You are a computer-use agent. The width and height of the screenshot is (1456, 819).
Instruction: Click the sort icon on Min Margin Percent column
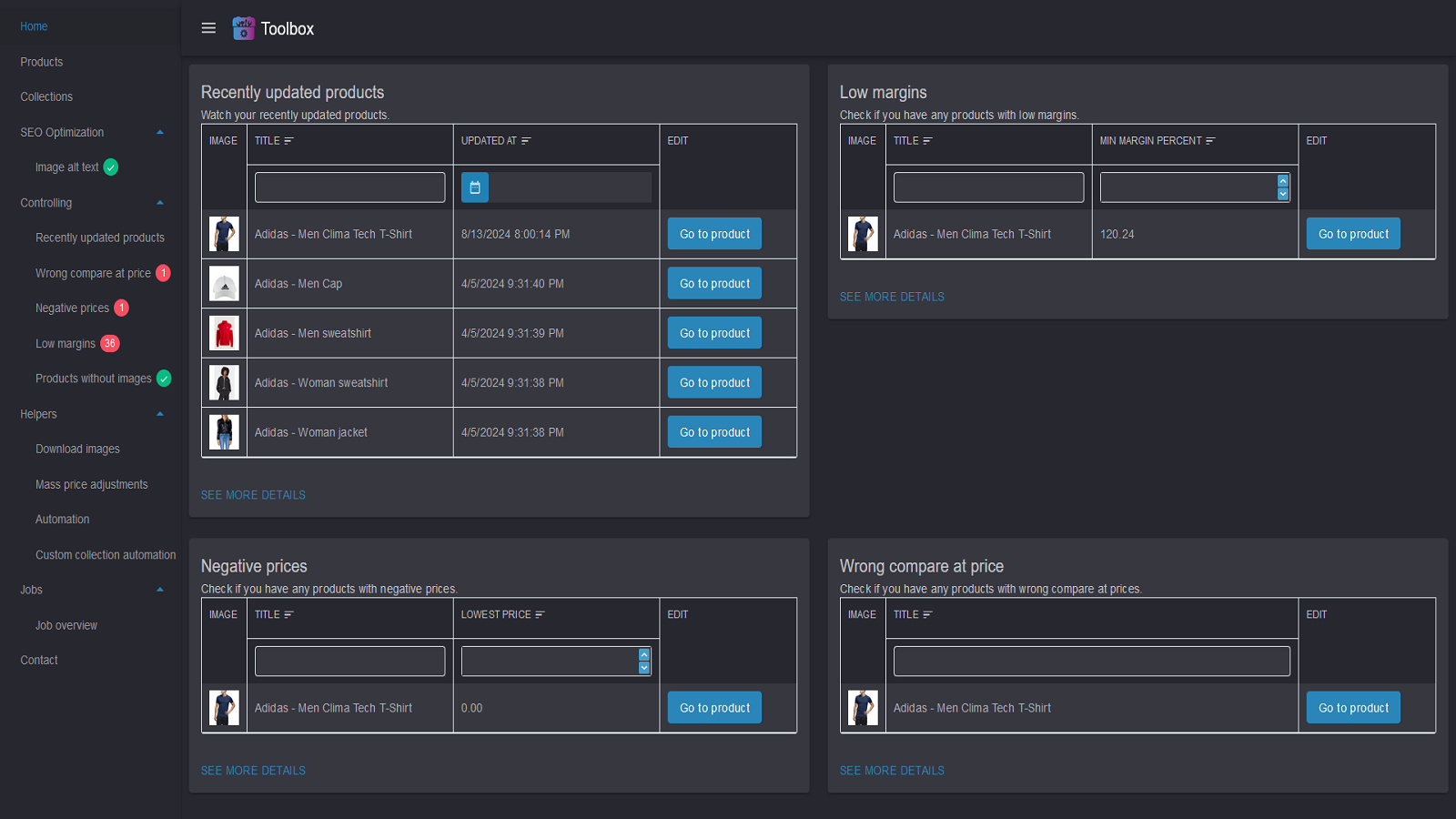(x=1210, y=140)
